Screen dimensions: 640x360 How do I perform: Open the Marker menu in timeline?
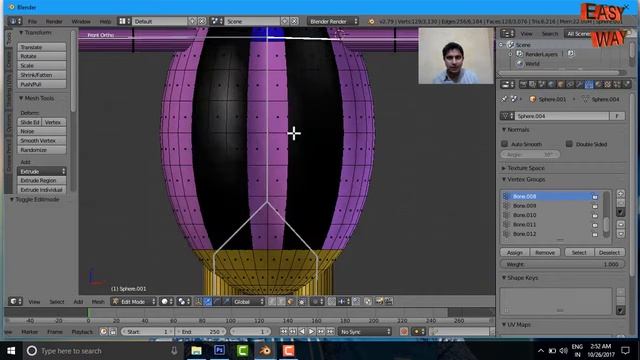(29, 332)
